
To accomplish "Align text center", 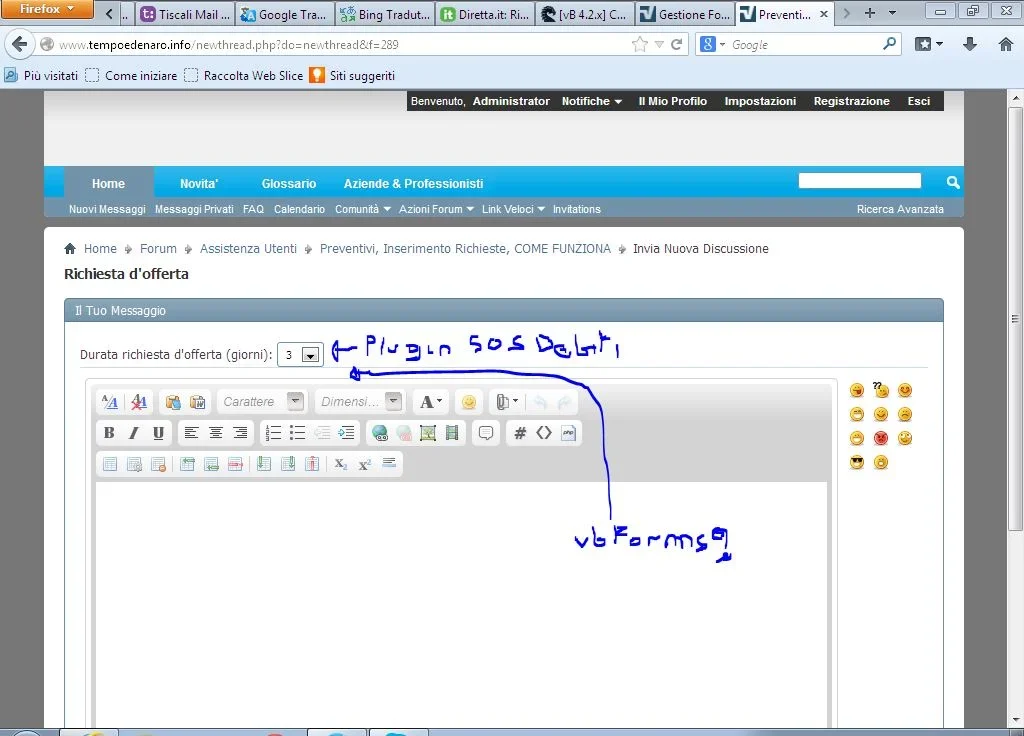I will tap(216, 432).
